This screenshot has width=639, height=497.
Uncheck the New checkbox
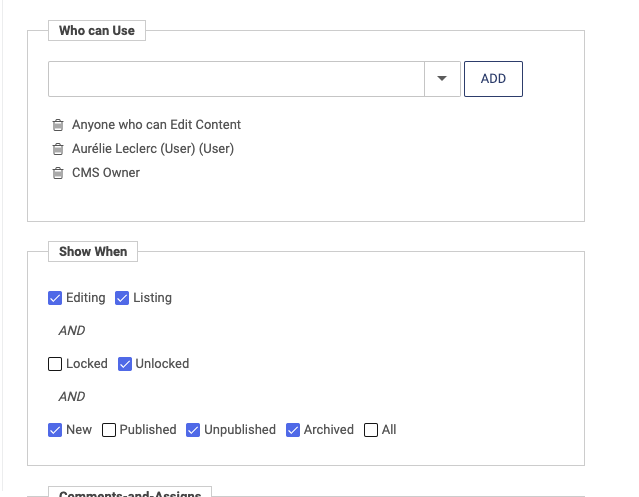pyautogui.click(x=55, y=430)
